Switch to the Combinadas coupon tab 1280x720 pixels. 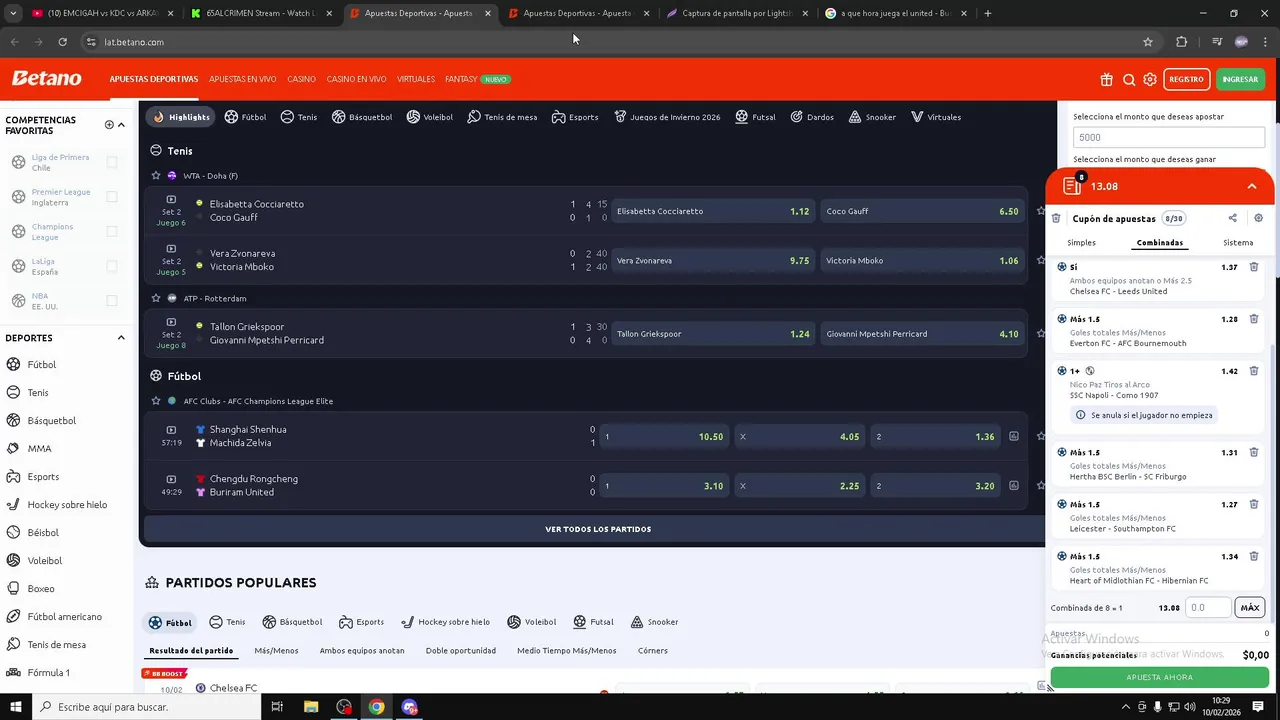[x=1160, y=243]
